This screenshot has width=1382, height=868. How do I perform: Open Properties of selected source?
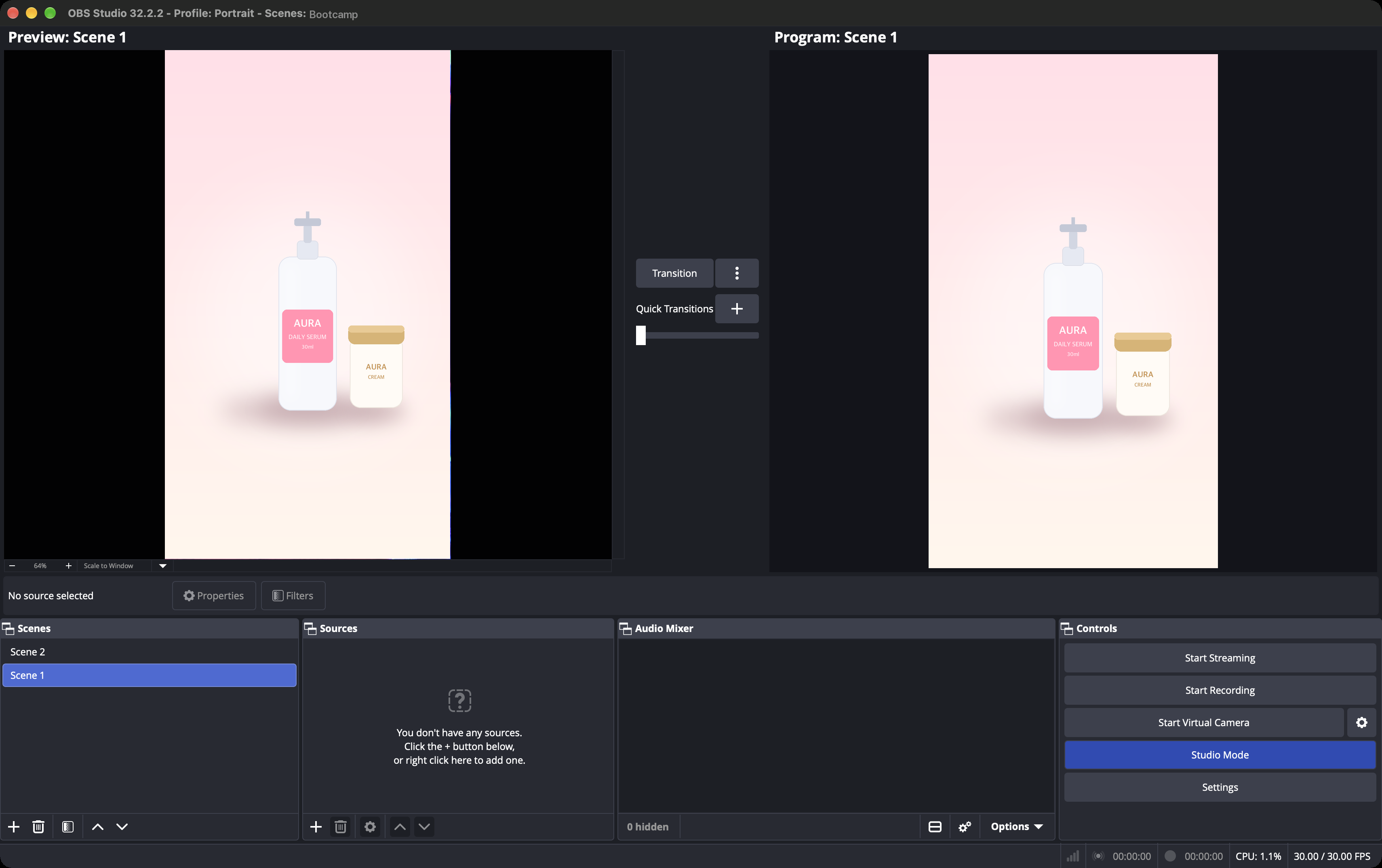click(213, 596)
